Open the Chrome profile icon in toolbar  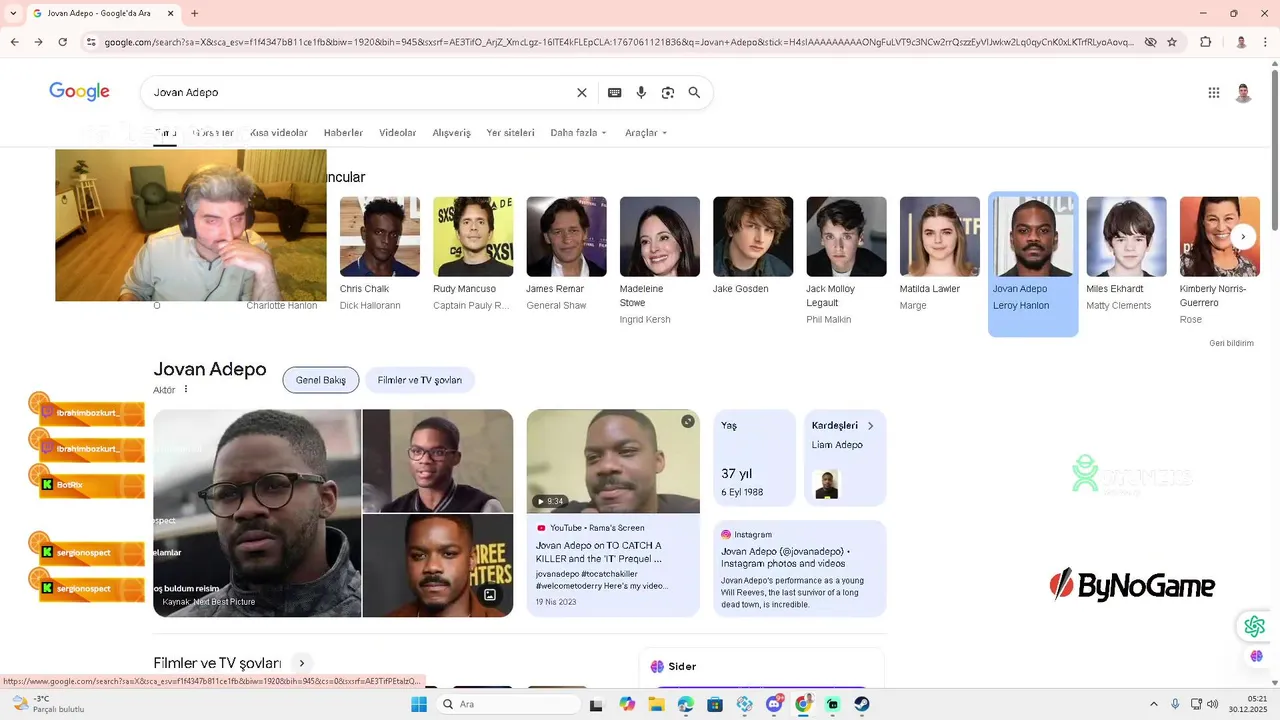tap(1241, 42)
